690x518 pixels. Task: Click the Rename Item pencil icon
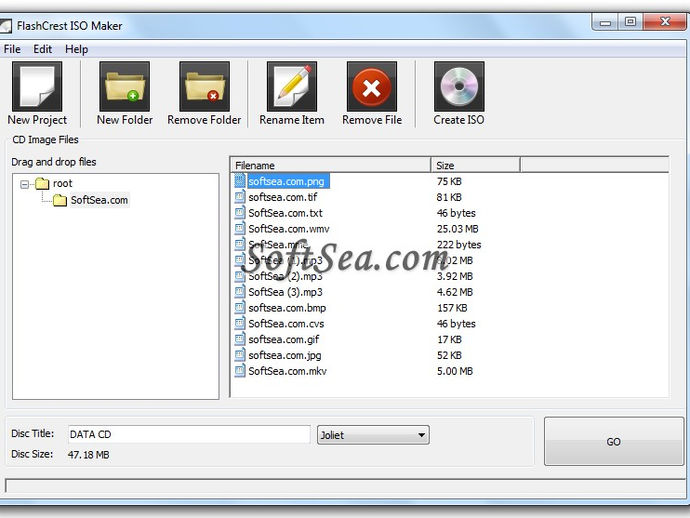point(292,86)
